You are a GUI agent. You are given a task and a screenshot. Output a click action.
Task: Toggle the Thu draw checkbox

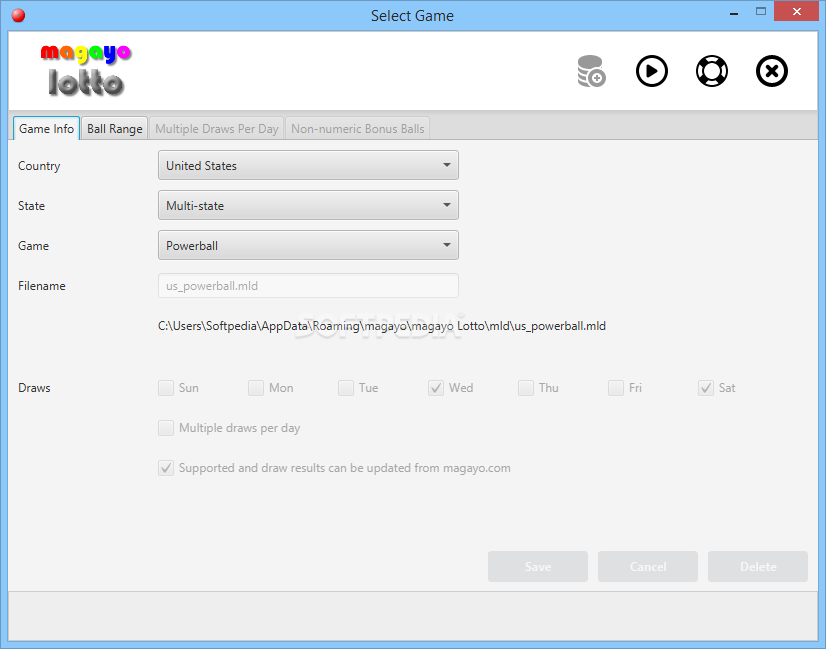click(526, 388)
